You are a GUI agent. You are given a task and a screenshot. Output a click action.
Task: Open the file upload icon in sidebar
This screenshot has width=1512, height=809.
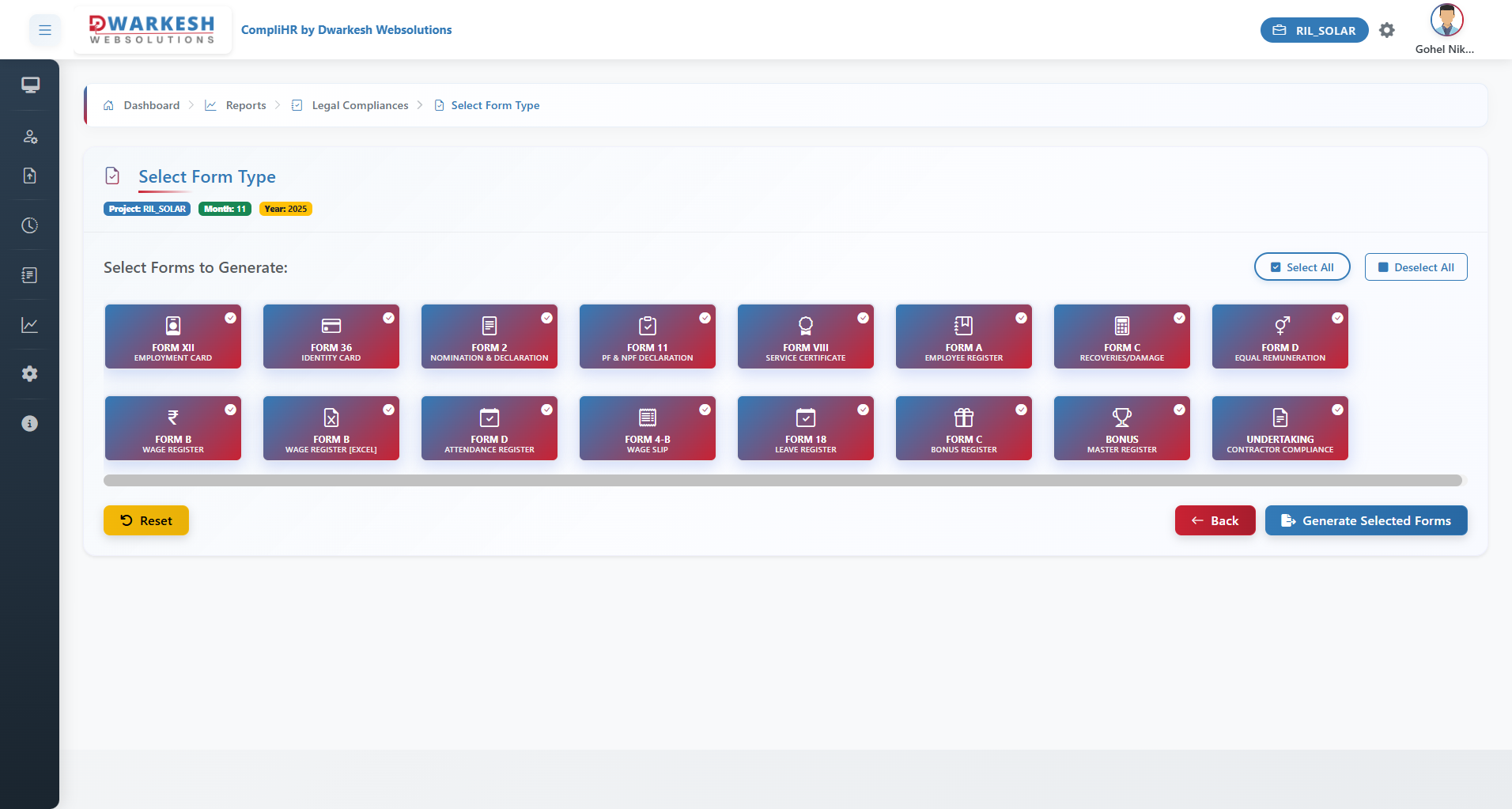click(x=30, y=176)
